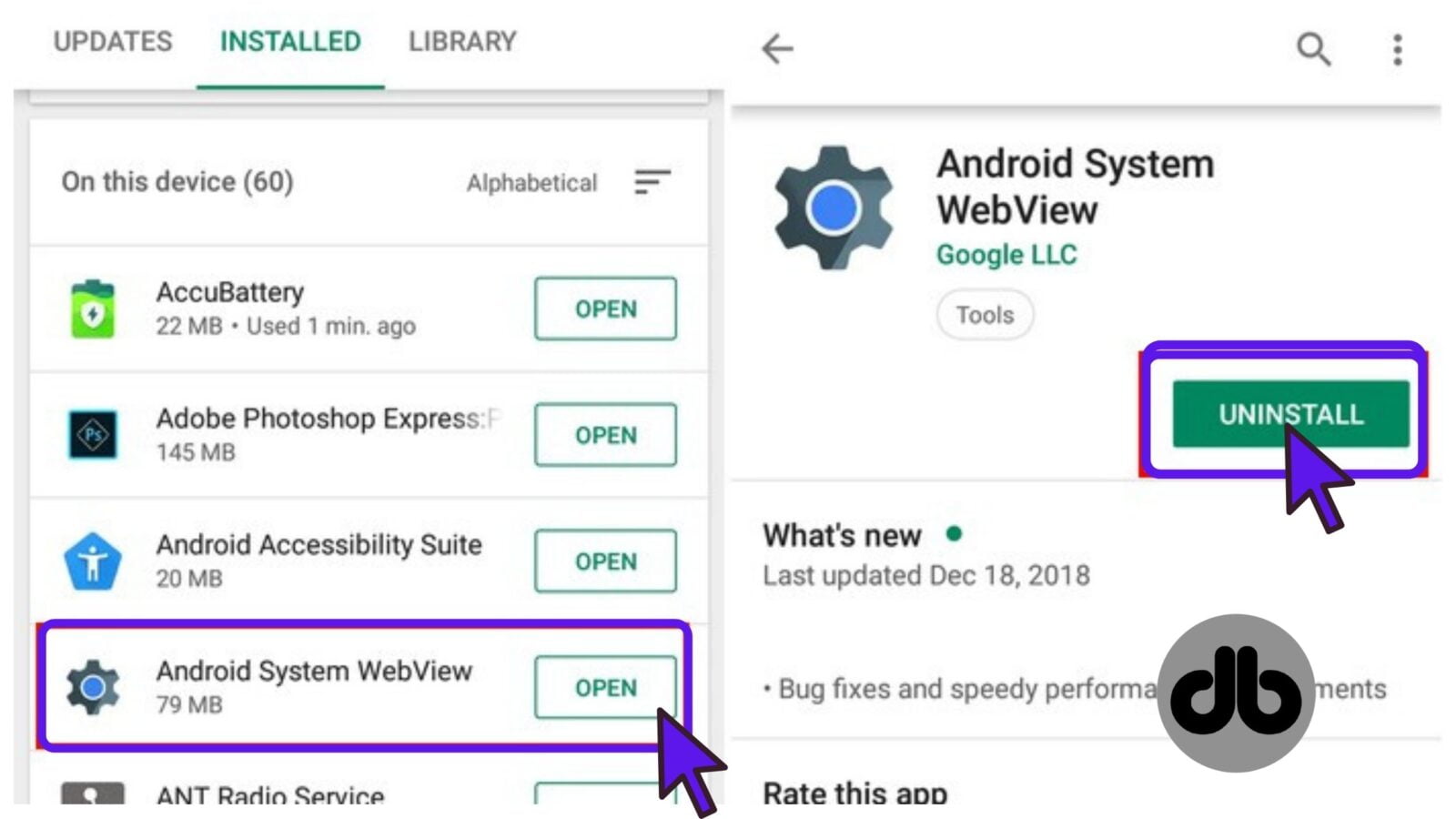Open the three-dot overflow menu
1456x819 pixels.
coord(1398,49)
